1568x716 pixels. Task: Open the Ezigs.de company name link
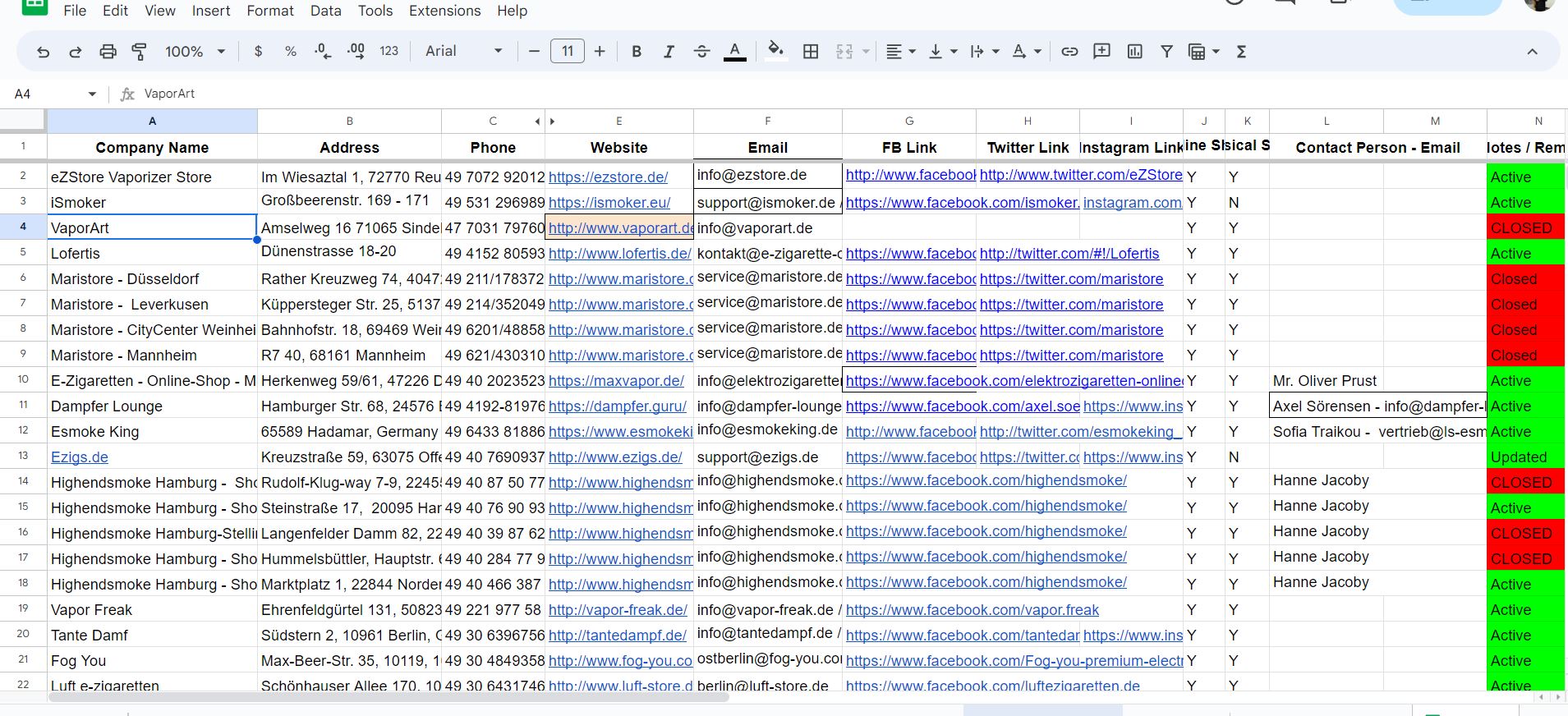[x=80, y=457]
